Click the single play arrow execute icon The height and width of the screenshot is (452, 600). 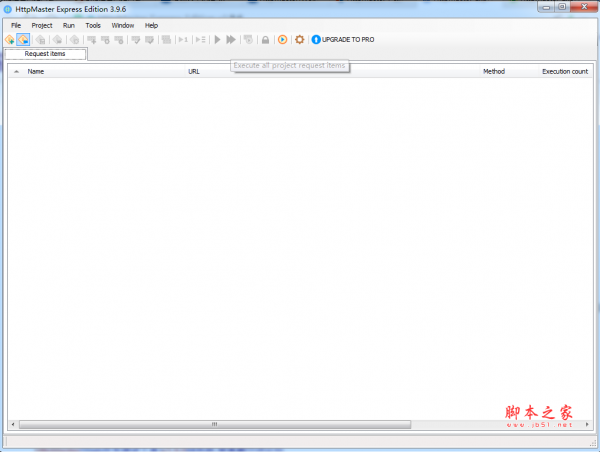[x=217, y=39]
